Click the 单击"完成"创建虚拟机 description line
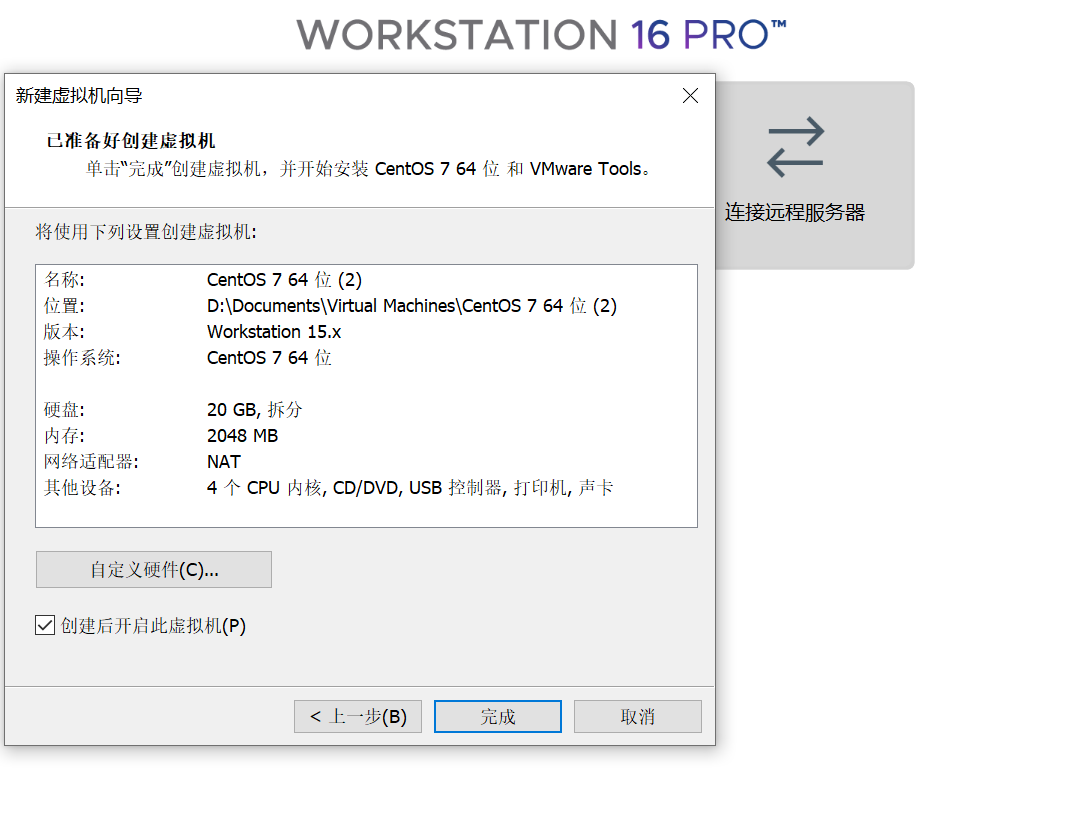 [x=368, y=169]
